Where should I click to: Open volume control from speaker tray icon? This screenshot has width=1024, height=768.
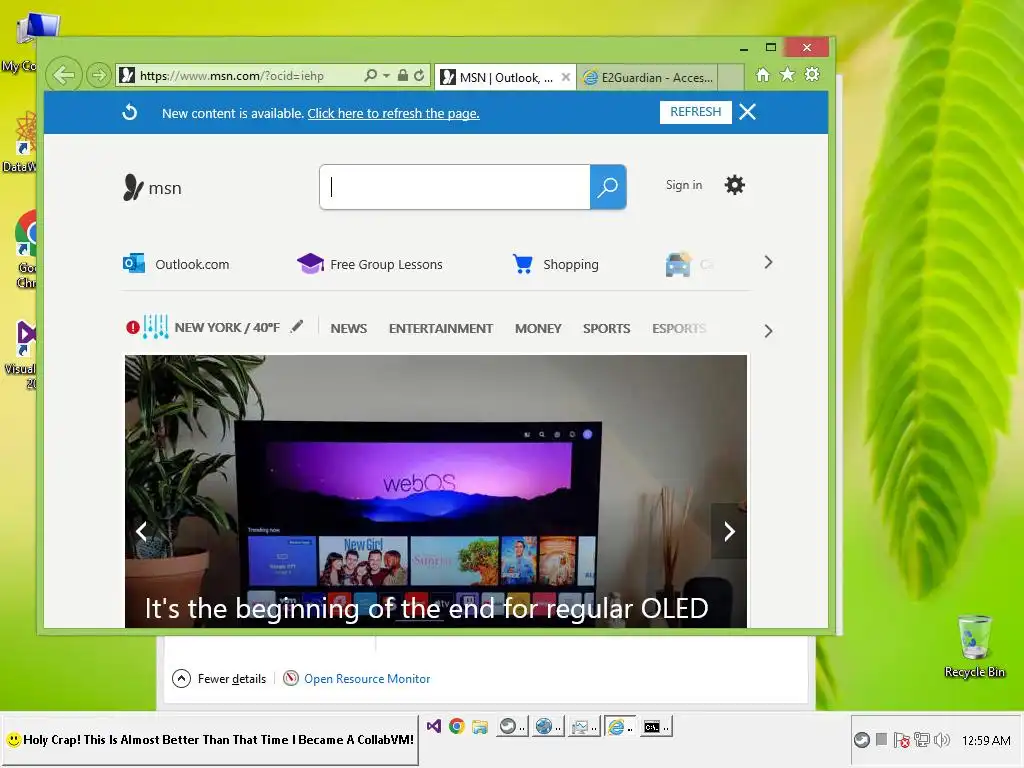click(x=941, y=740)
